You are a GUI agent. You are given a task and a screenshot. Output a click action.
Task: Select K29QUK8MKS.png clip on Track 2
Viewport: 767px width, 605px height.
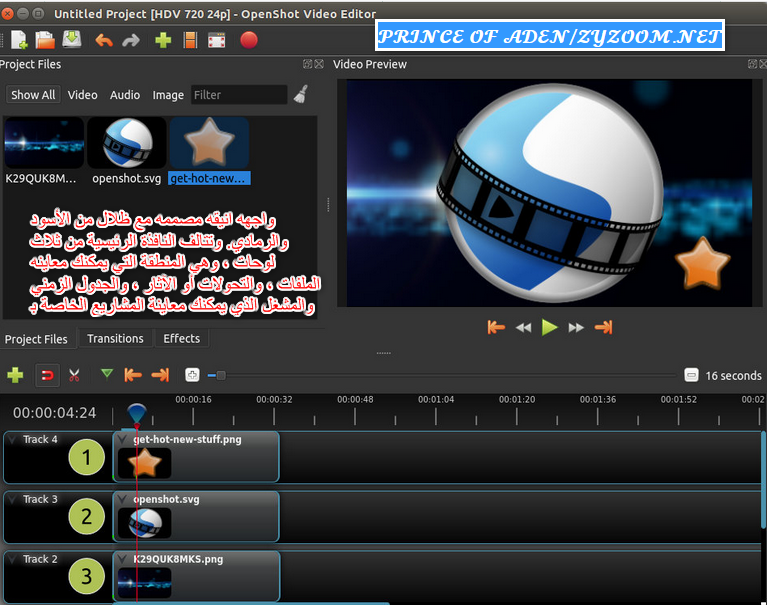[x=196, y=577]
